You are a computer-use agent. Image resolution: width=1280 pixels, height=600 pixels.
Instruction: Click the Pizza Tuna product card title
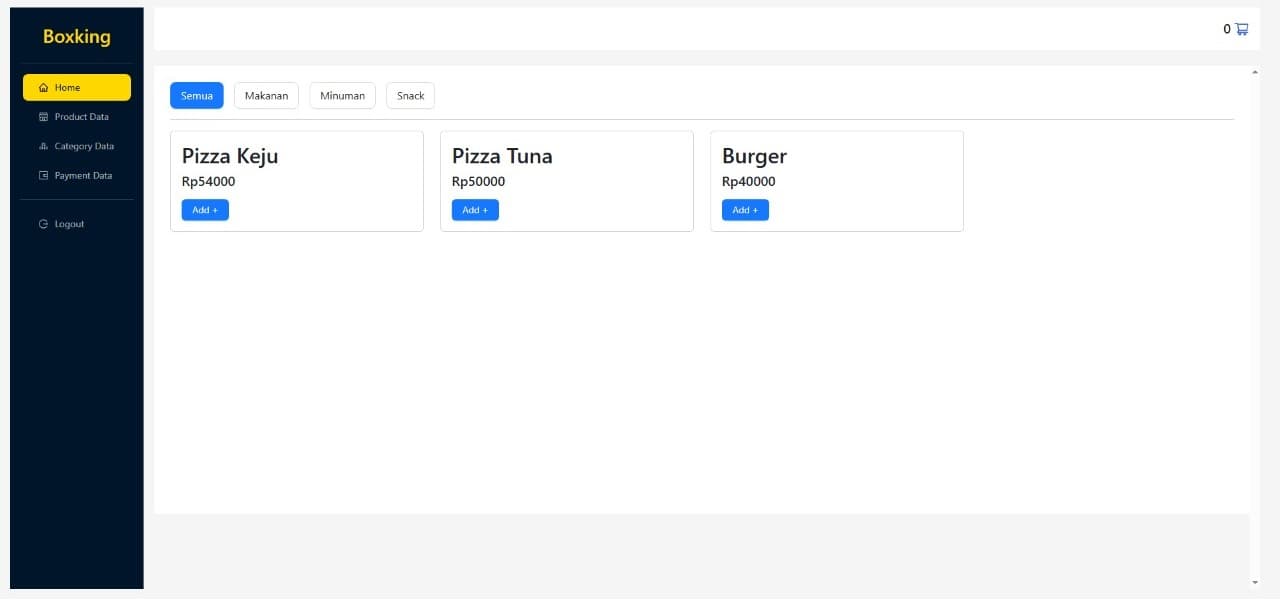pyautogui.click(x=502, y=156)
